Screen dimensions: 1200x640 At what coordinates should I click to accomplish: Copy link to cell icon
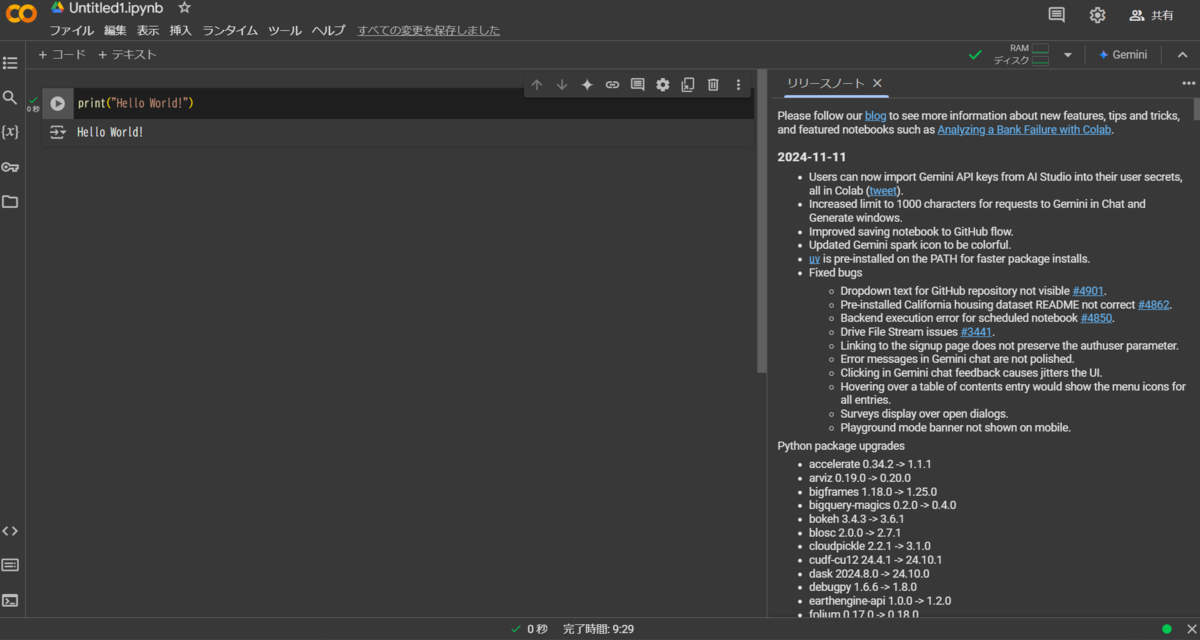(612, 85)
